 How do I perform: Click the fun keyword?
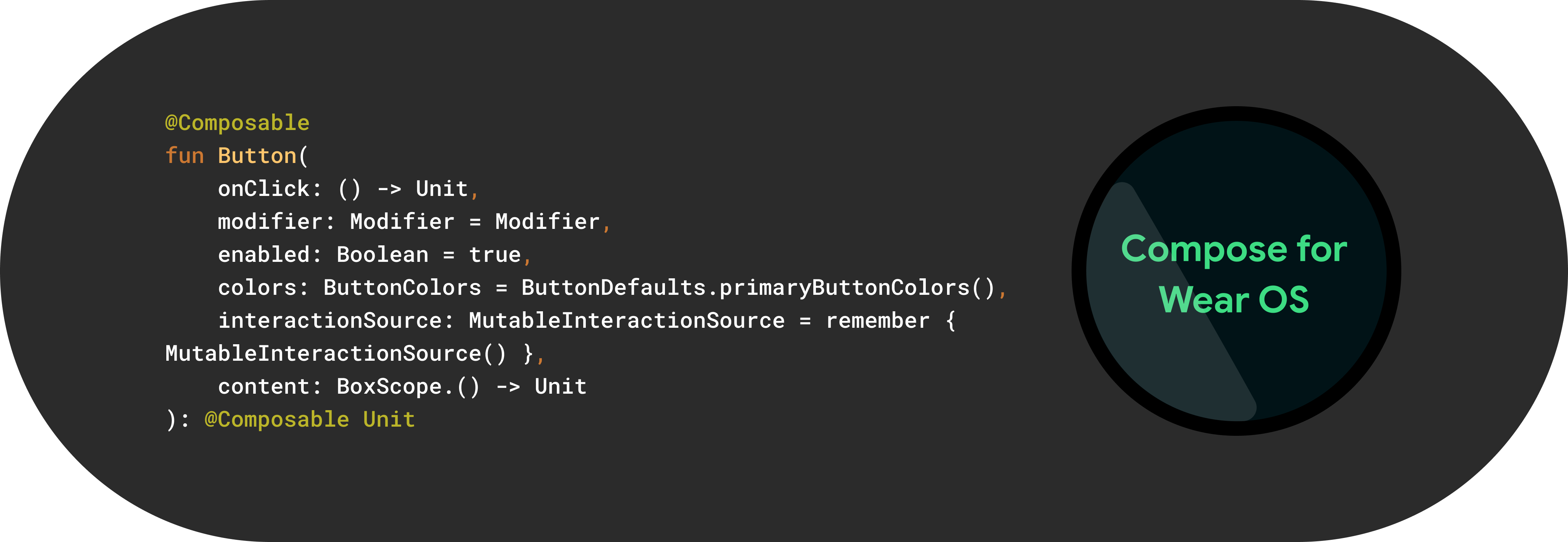coord(184,156)
